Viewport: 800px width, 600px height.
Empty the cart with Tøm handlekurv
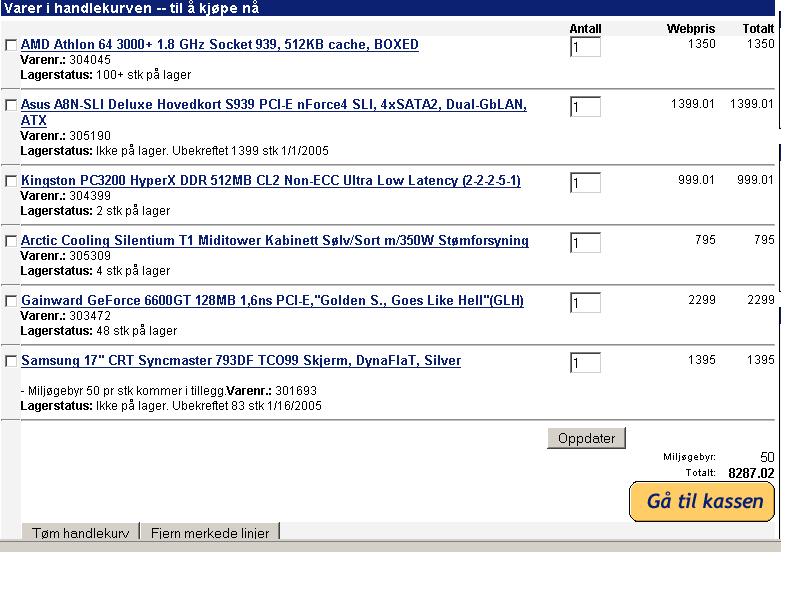point(80,532)
